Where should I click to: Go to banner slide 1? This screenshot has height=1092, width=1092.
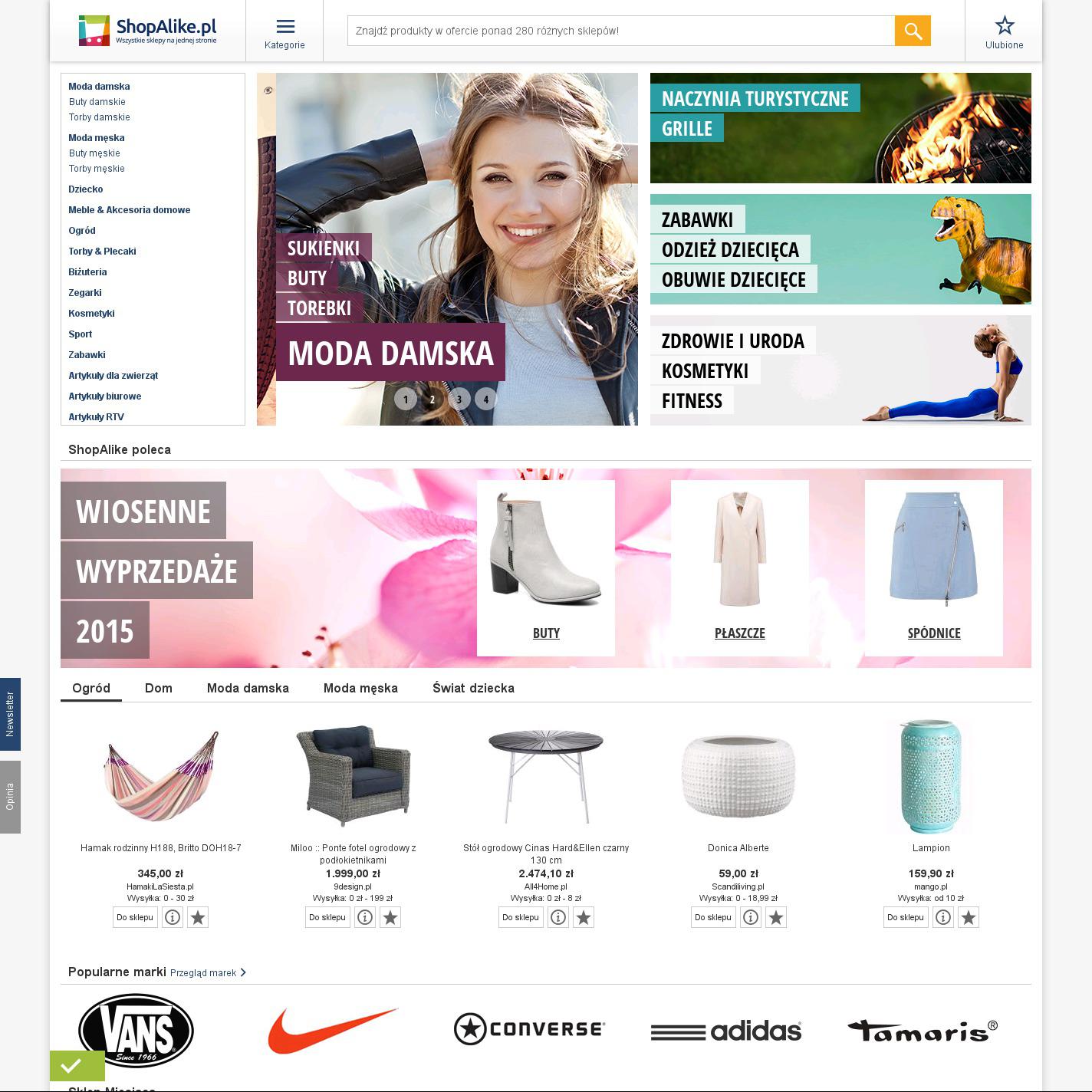pos(406,399)
